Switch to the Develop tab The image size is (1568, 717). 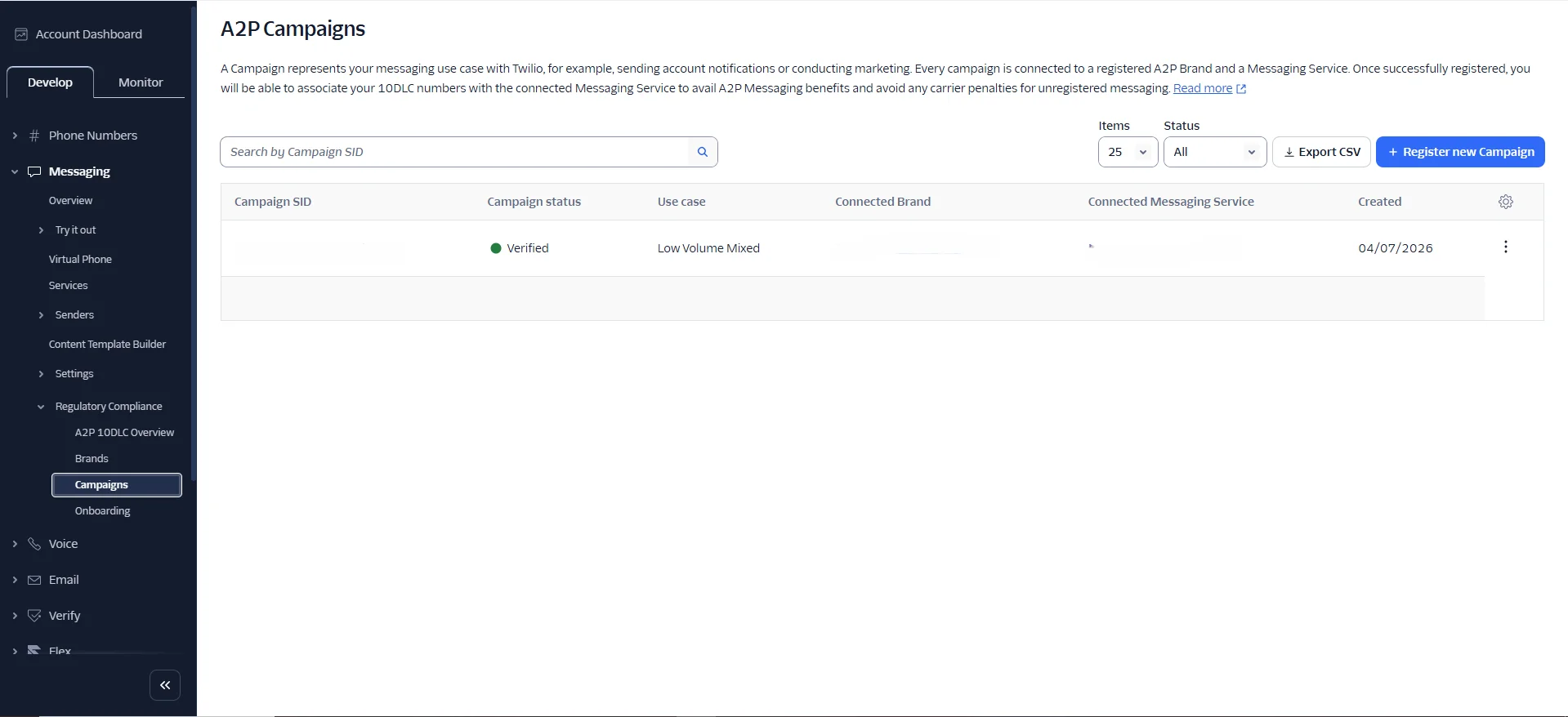50,82
